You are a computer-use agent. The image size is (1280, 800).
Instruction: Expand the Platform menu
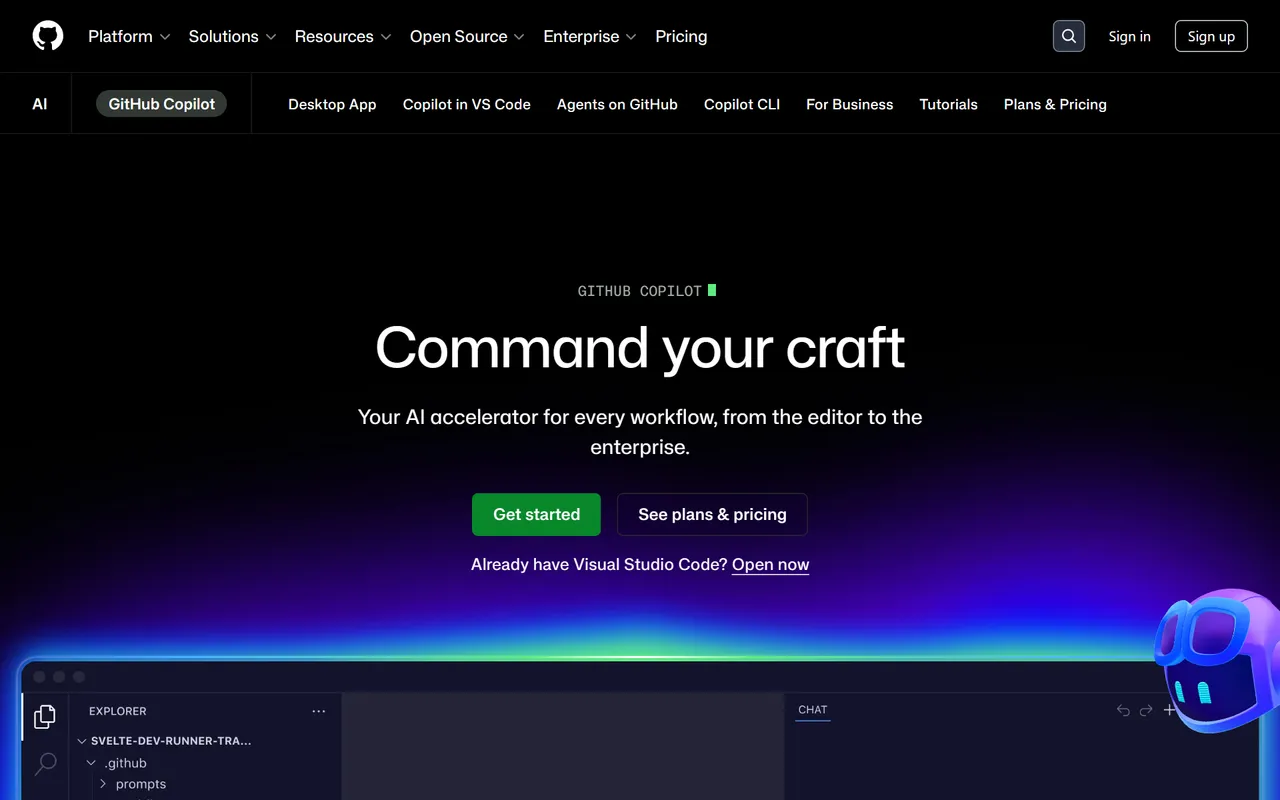pyautogui.click(x=129, y=36)
